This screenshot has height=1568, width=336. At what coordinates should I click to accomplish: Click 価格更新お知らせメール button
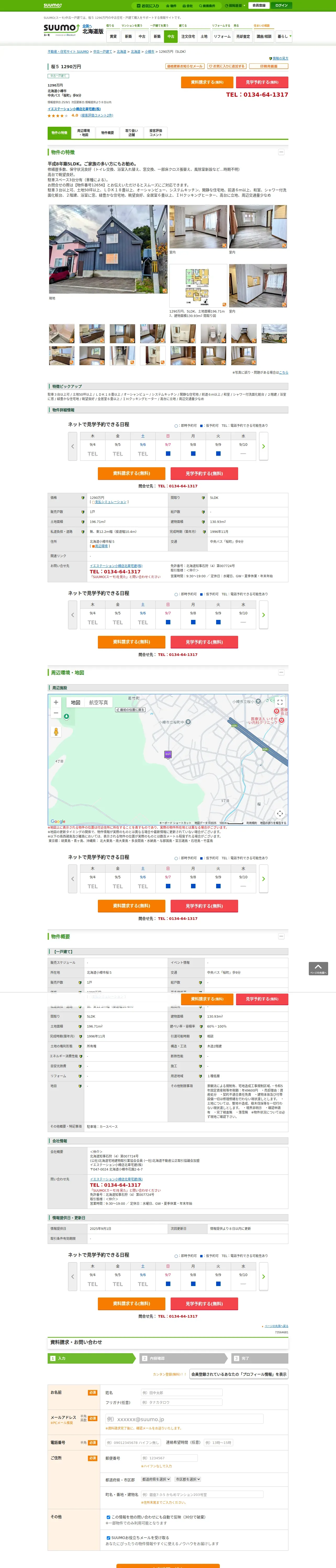pos(185,66)
